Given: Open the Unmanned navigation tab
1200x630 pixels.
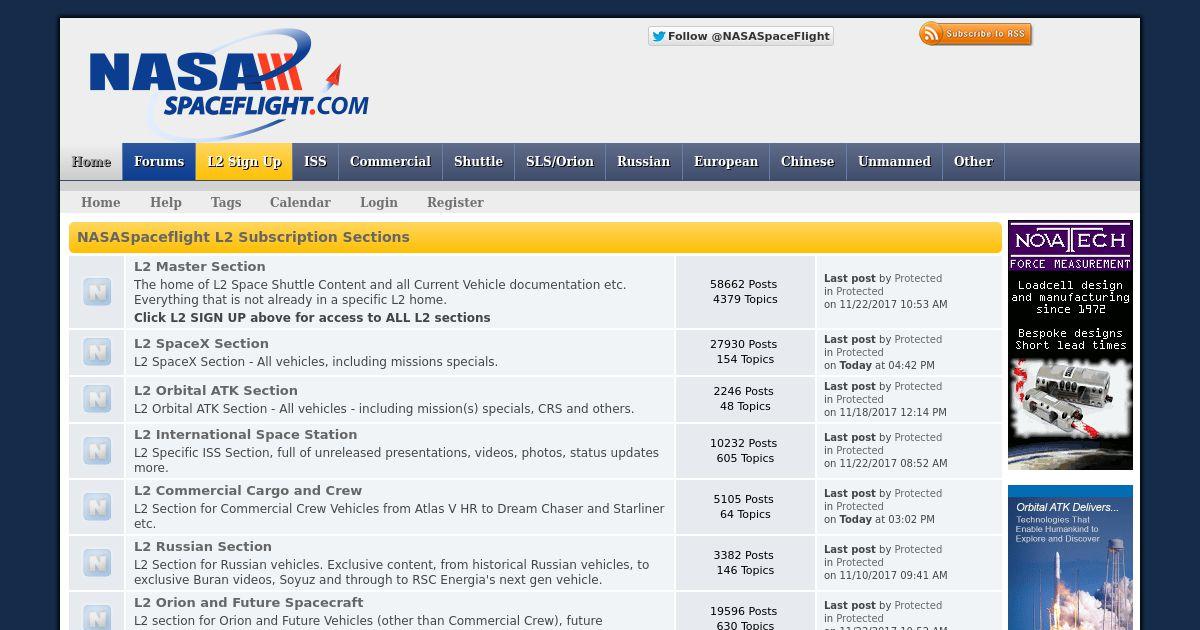Looking at the screenshot, I should click(x=894, y=161).
